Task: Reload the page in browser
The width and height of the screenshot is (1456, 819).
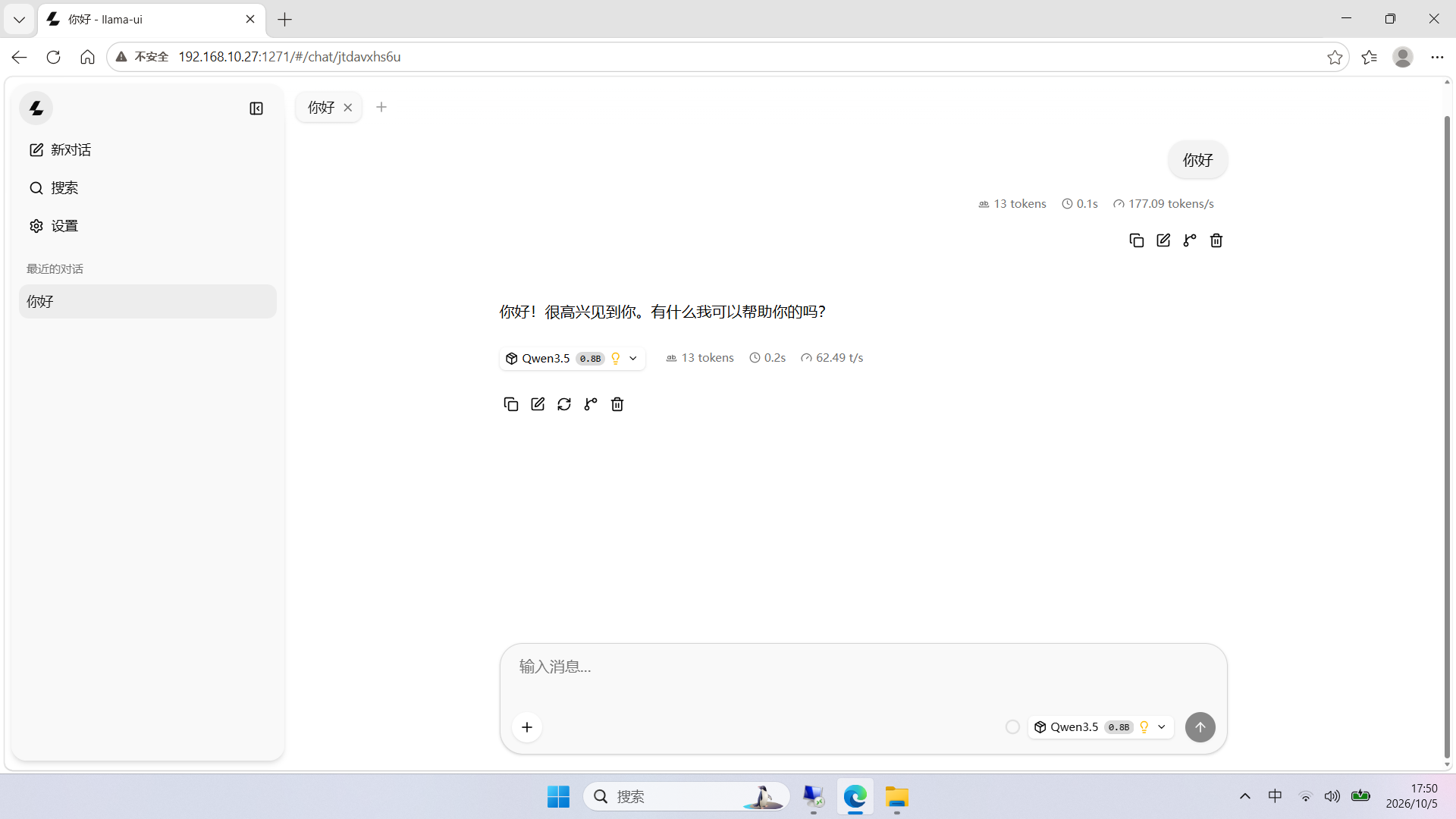Action: tap(53, 57)
